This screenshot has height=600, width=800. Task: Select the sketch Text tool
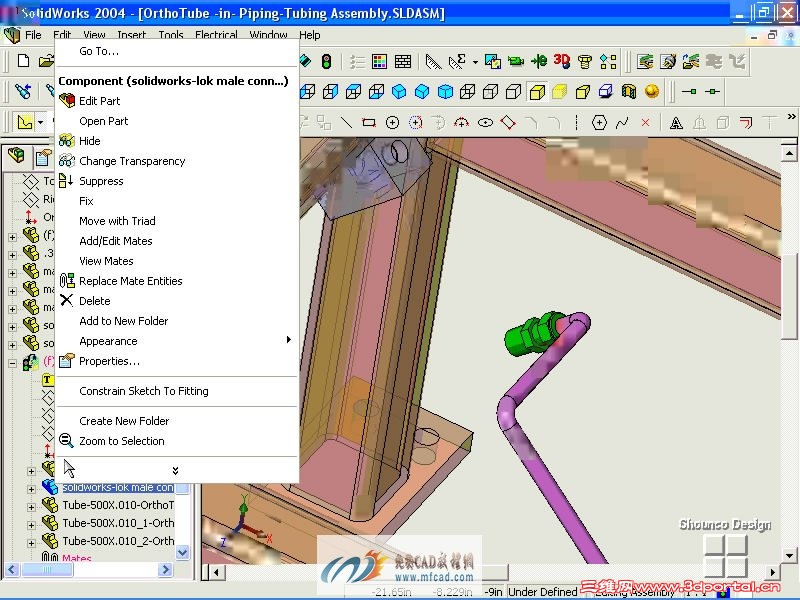[676, 122]
